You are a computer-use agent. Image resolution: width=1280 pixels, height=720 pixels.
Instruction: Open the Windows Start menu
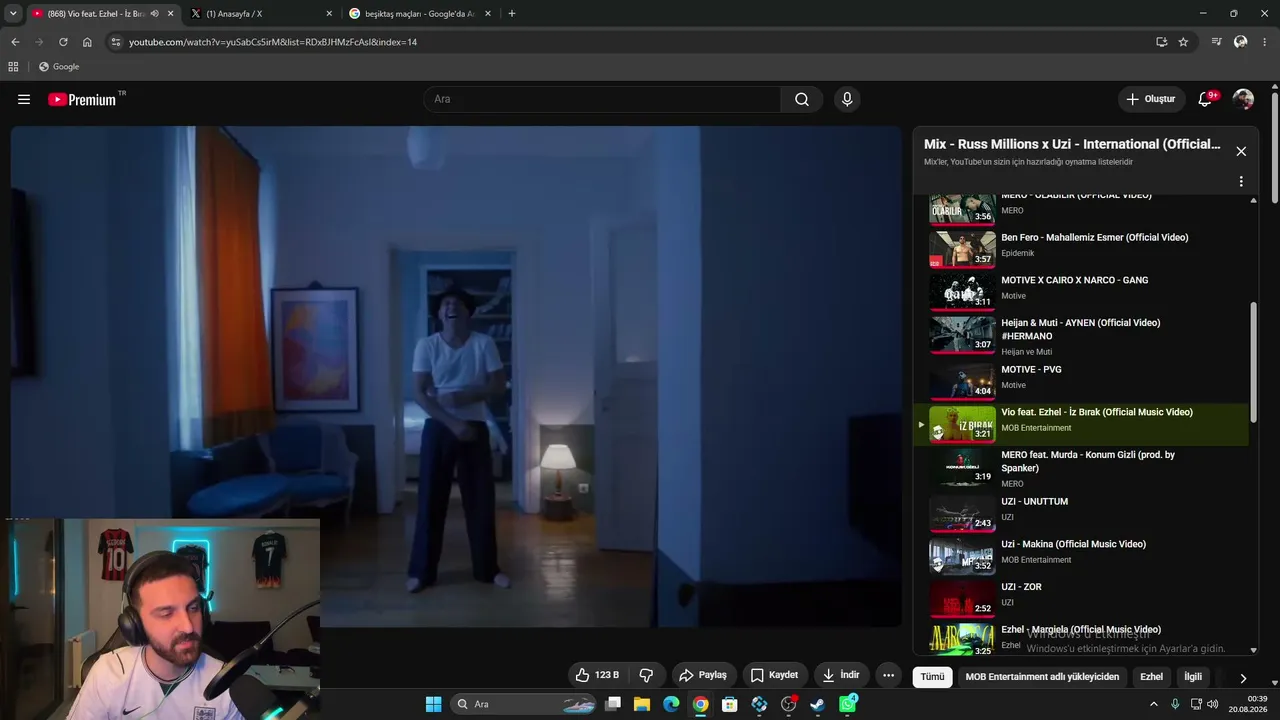pos(433,704)
